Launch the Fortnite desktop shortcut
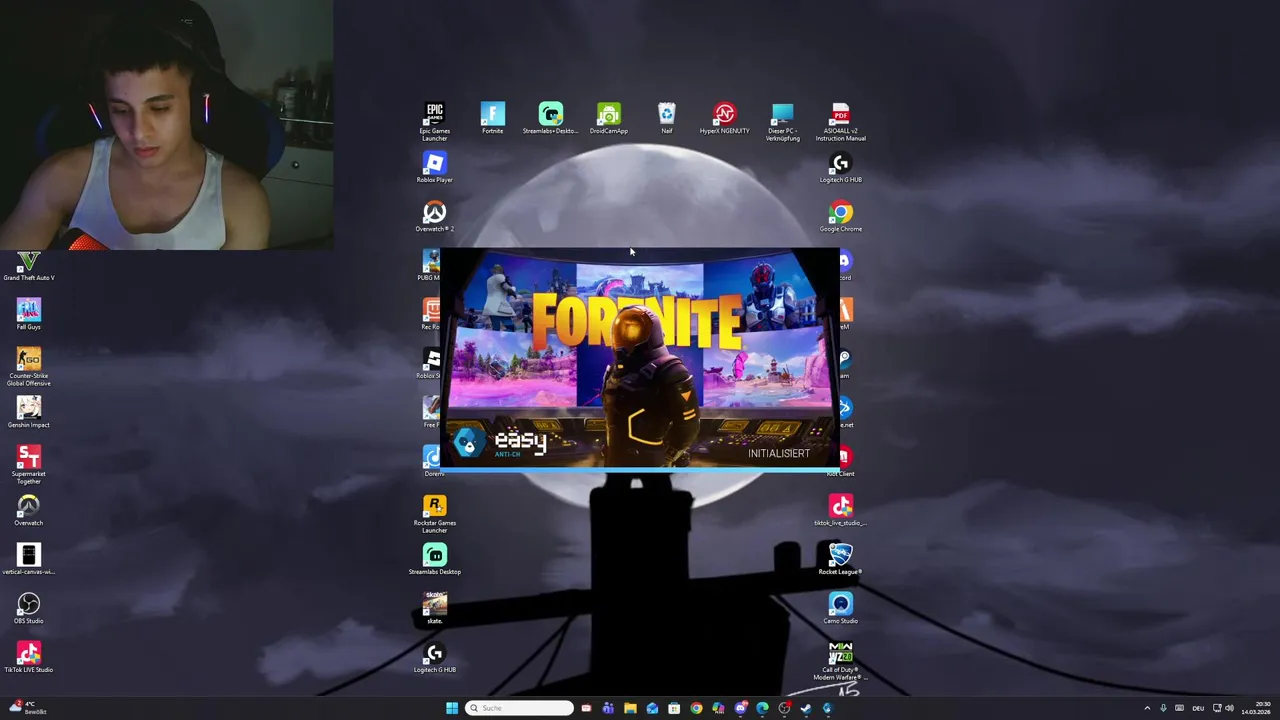This screenshot has width=1280, height=720. pyautogui.click(x=492, y=118)
